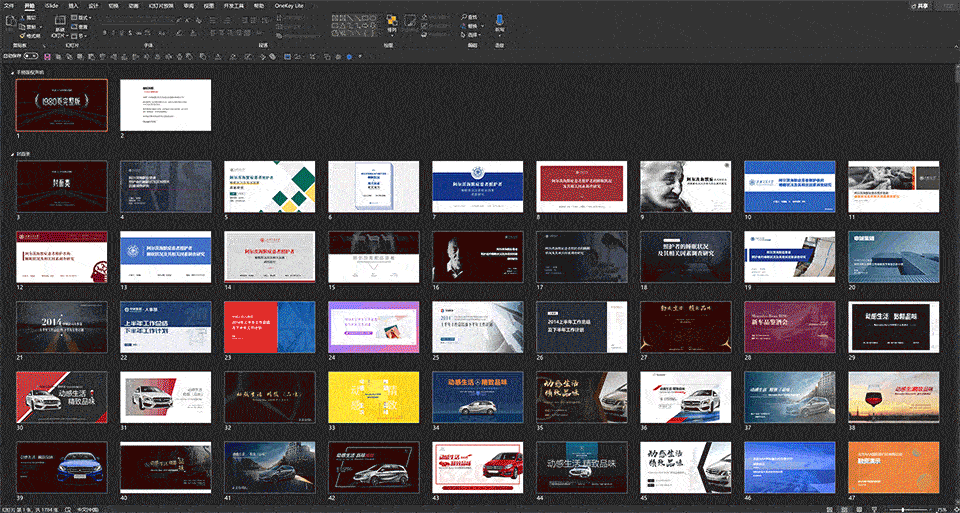Select the yellow slide thumbnail numbered 33

pyautogui.click(x=373, y=397)
